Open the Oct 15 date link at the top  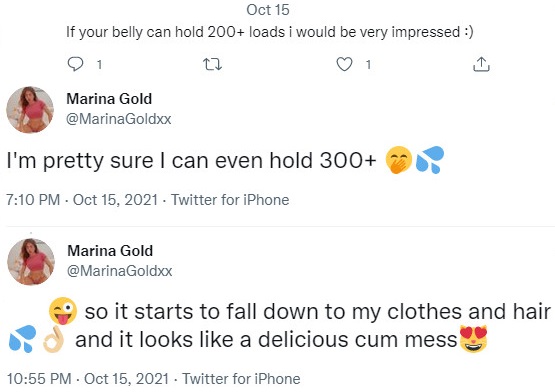[268, 10]
